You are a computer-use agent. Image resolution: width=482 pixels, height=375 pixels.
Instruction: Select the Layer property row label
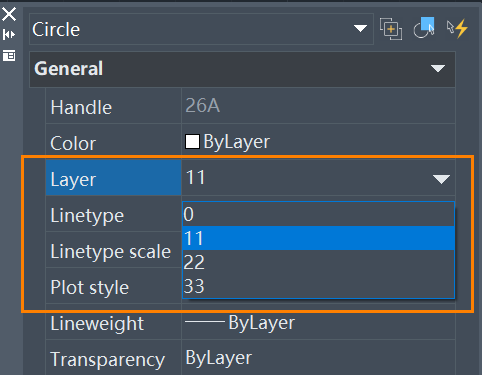coord(113,177)
